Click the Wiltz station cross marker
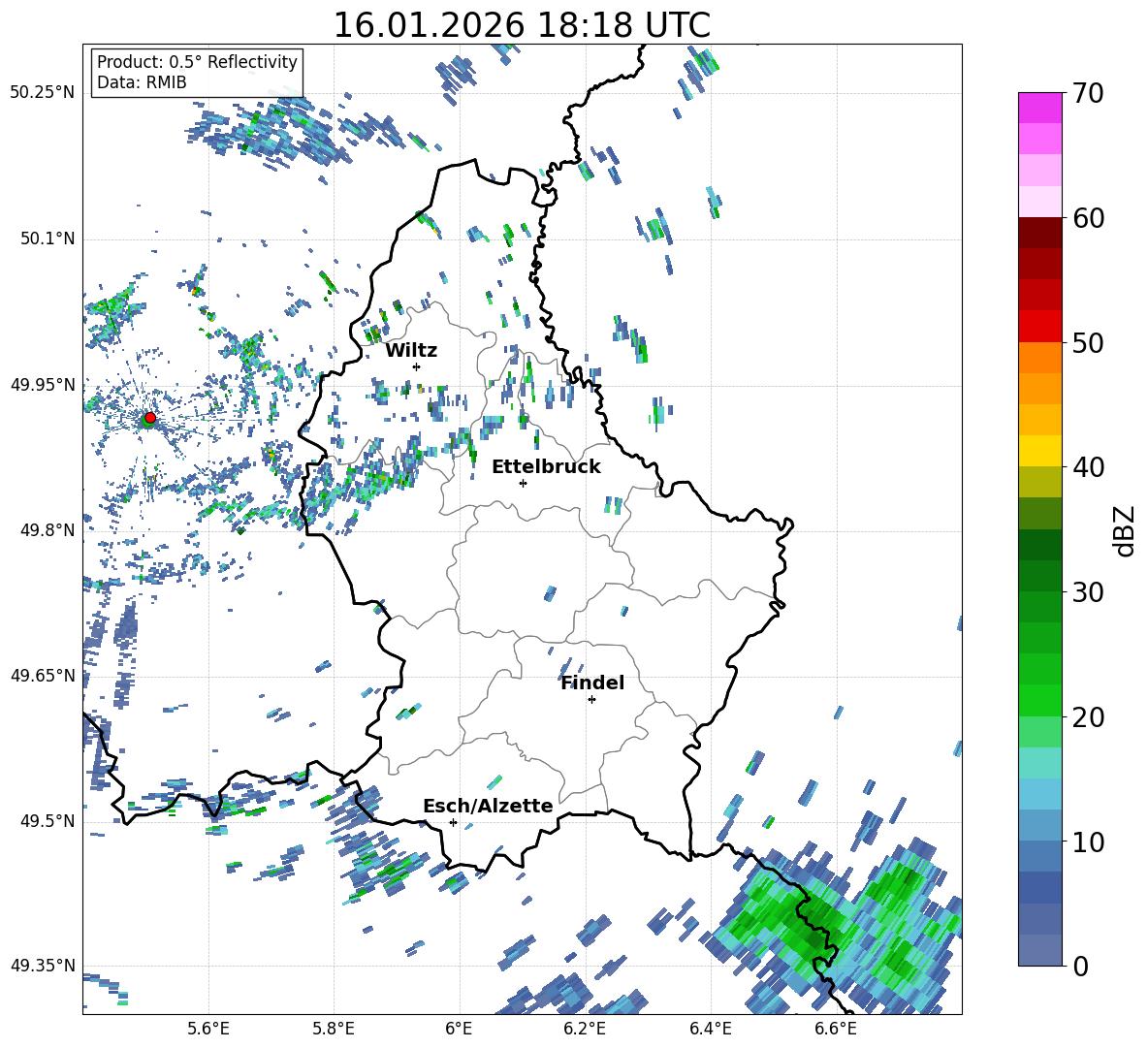The height and width of the screenshot is (1048, 1148). coord(417,366)
